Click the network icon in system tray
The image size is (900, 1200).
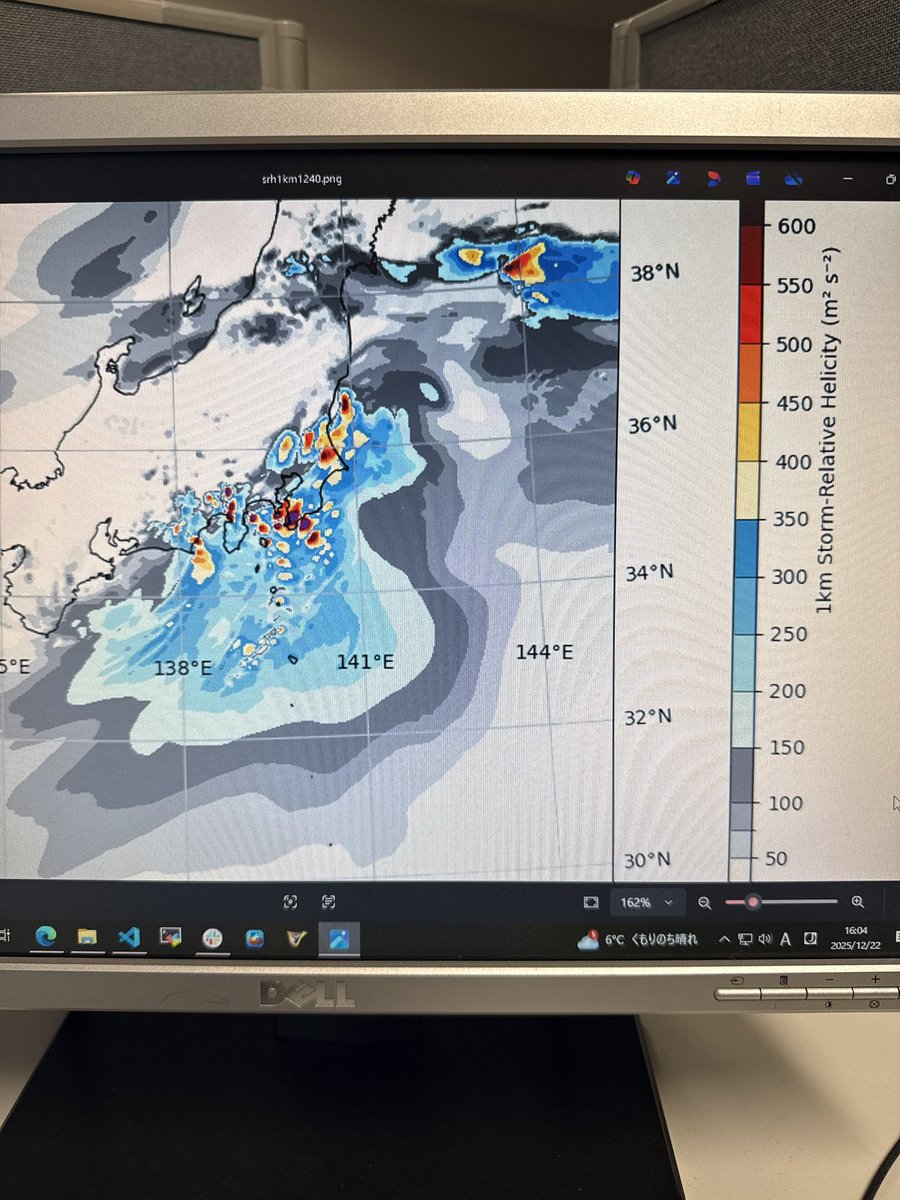point(744,940)
